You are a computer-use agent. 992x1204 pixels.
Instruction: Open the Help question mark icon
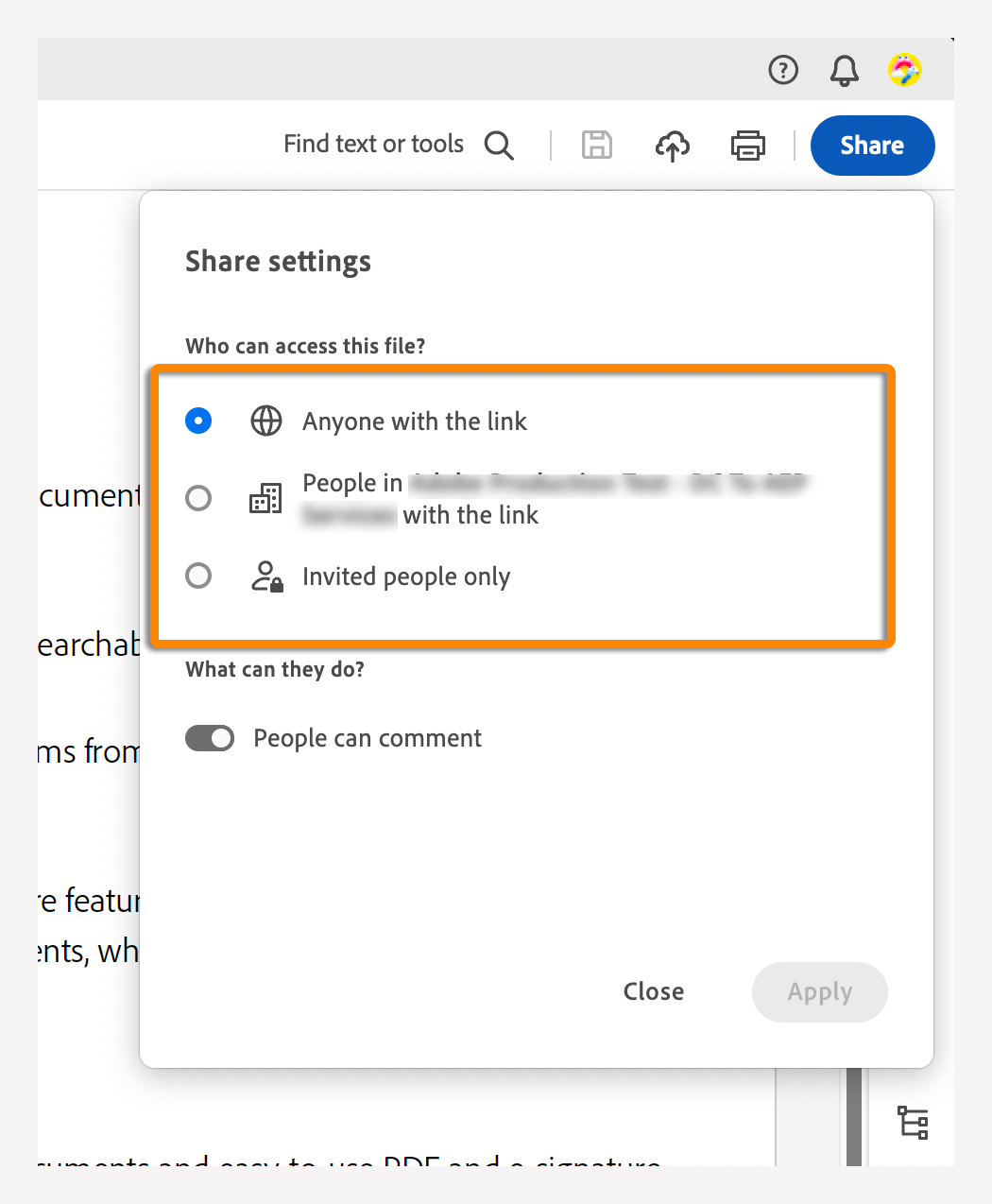click(x=783, y=70)
